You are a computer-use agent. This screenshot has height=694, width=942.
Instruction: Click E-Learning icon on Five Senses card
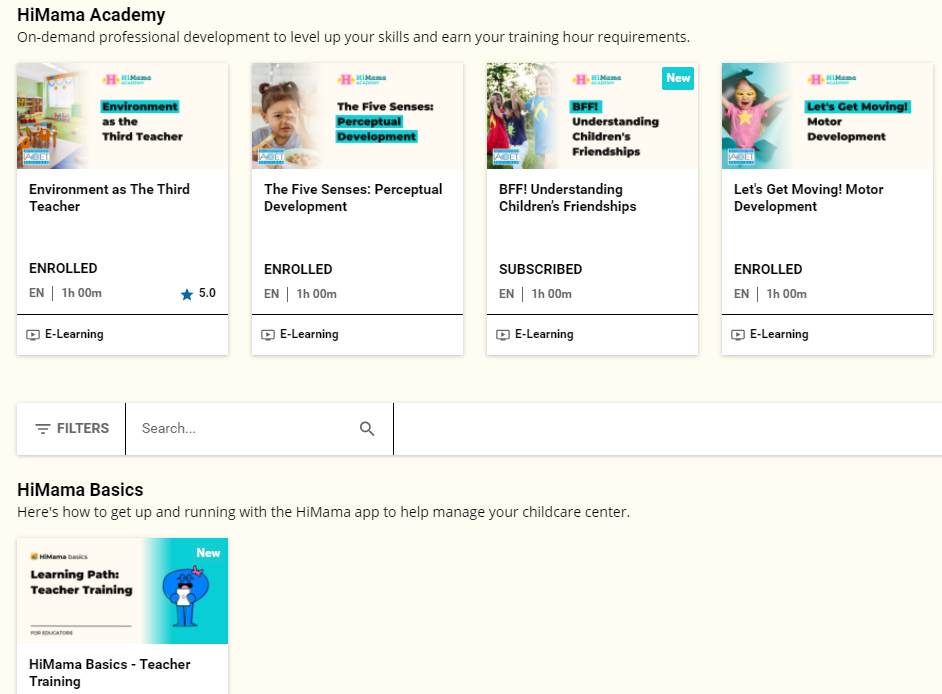tap(268, 335)
